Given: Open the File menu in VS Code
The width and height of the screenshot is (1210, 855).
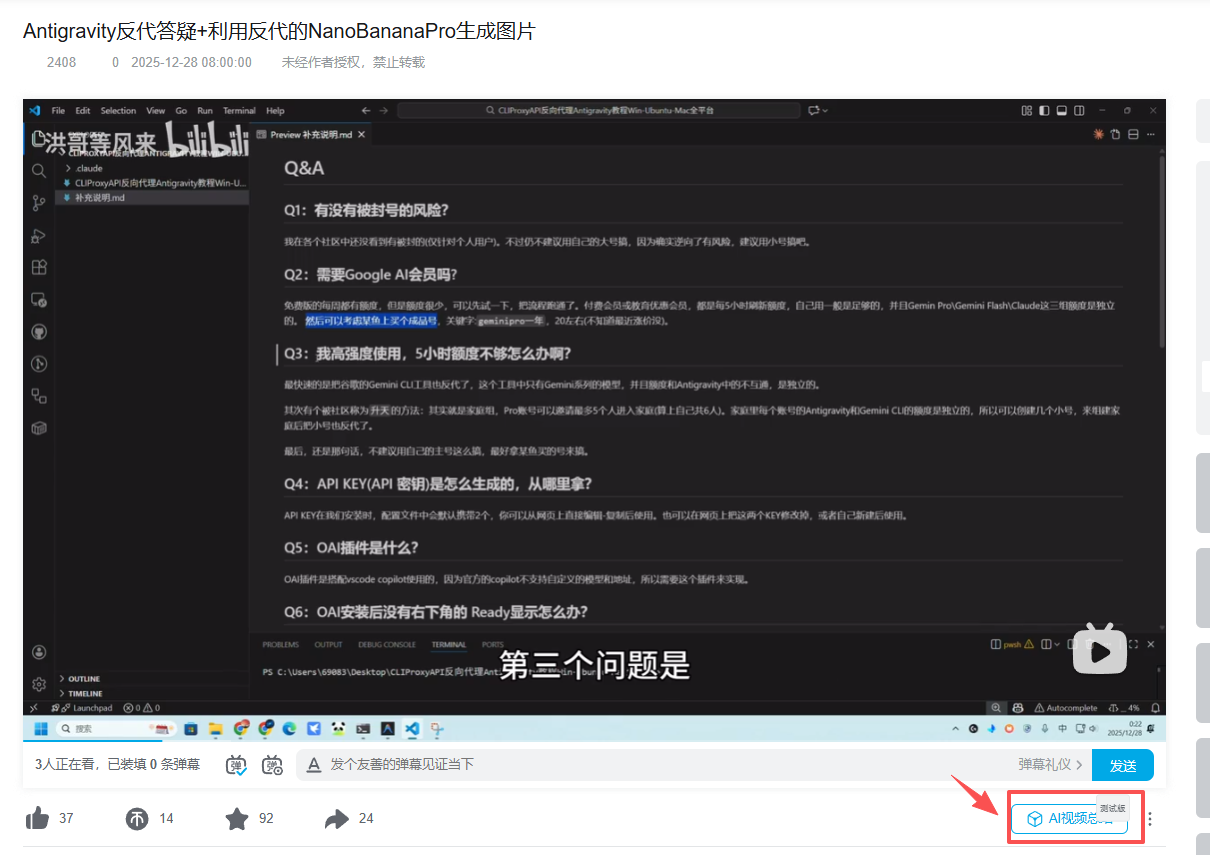Looking at the screenshot, I should pyautogui.click(x=58, y=111).
